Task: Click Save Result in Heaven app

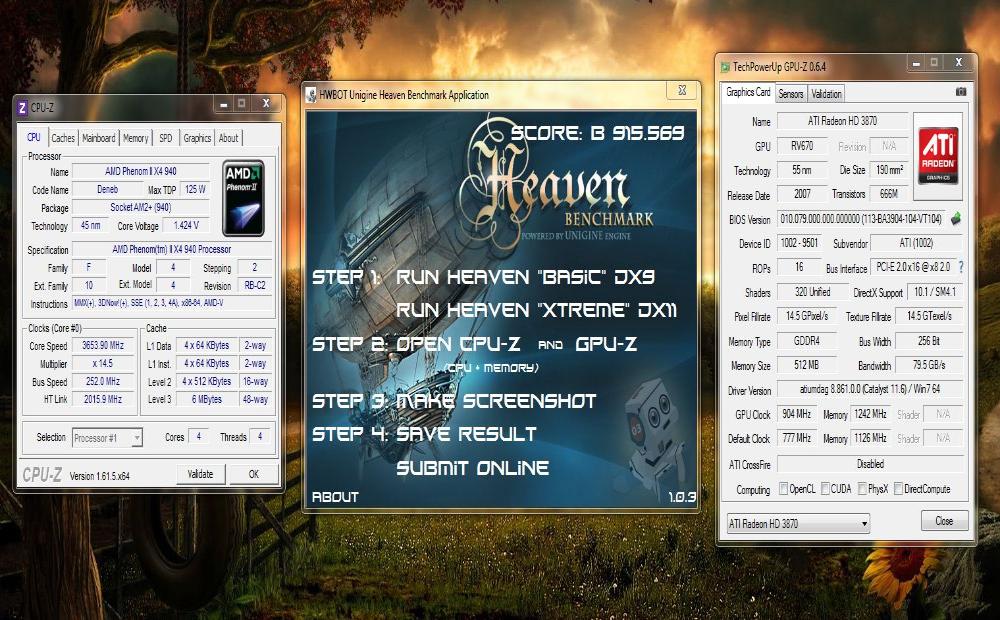Action: [466, 434]
